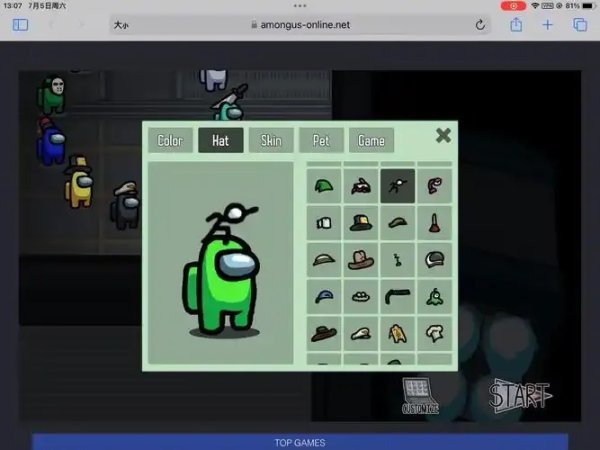Open the Skin tab
This screenshot has width=600, height=450.
click(271, 140)
